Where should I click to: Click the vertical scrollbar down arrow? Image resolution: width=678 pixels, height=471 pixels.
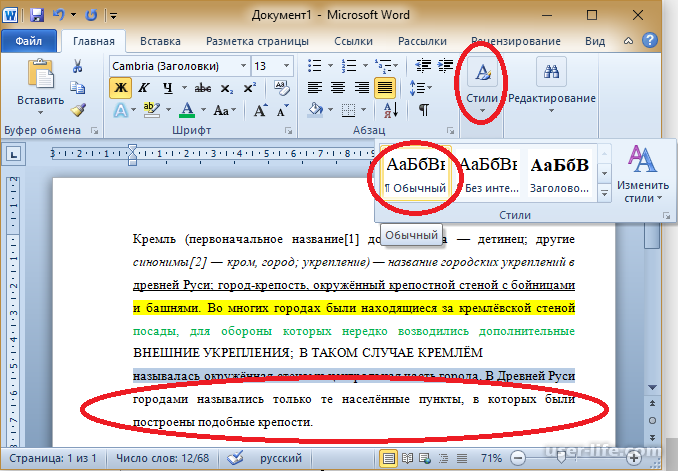(652, 387)
